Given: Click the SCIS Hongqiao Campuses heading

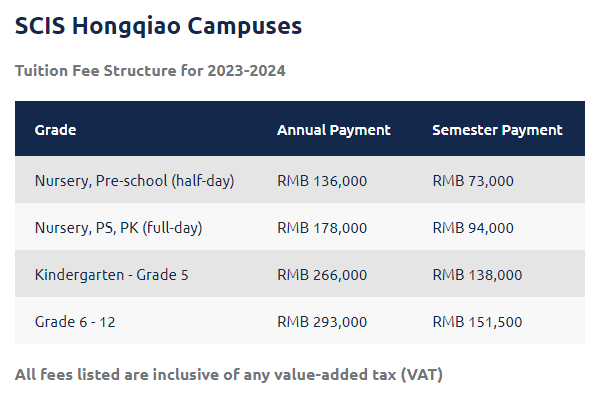Looking at the screenshot, I should click(x=158, y=26).
